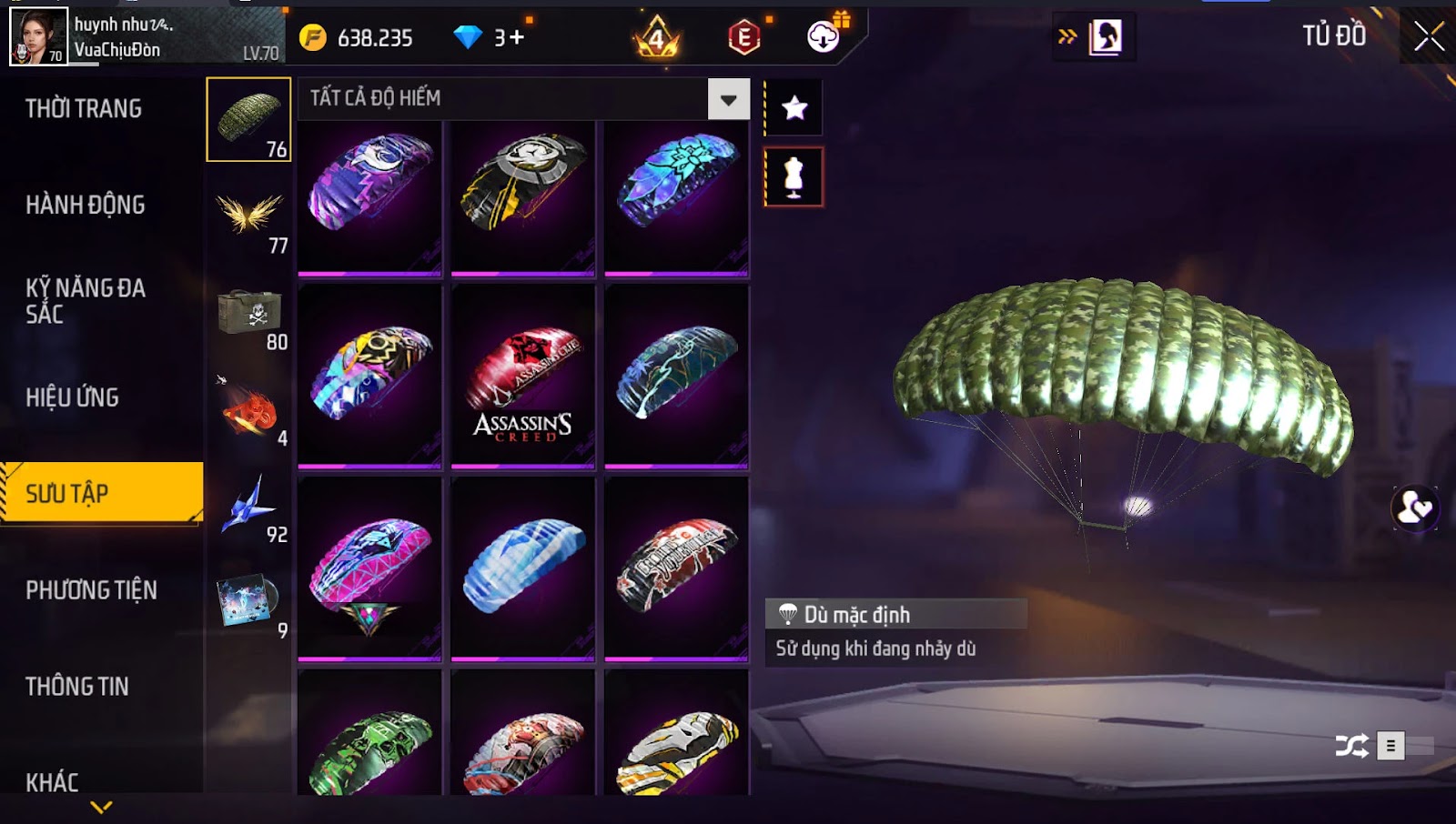This screenshot has height=824, width=1456.
Task: Open the blue origami crane category
Action: (249, 507)
